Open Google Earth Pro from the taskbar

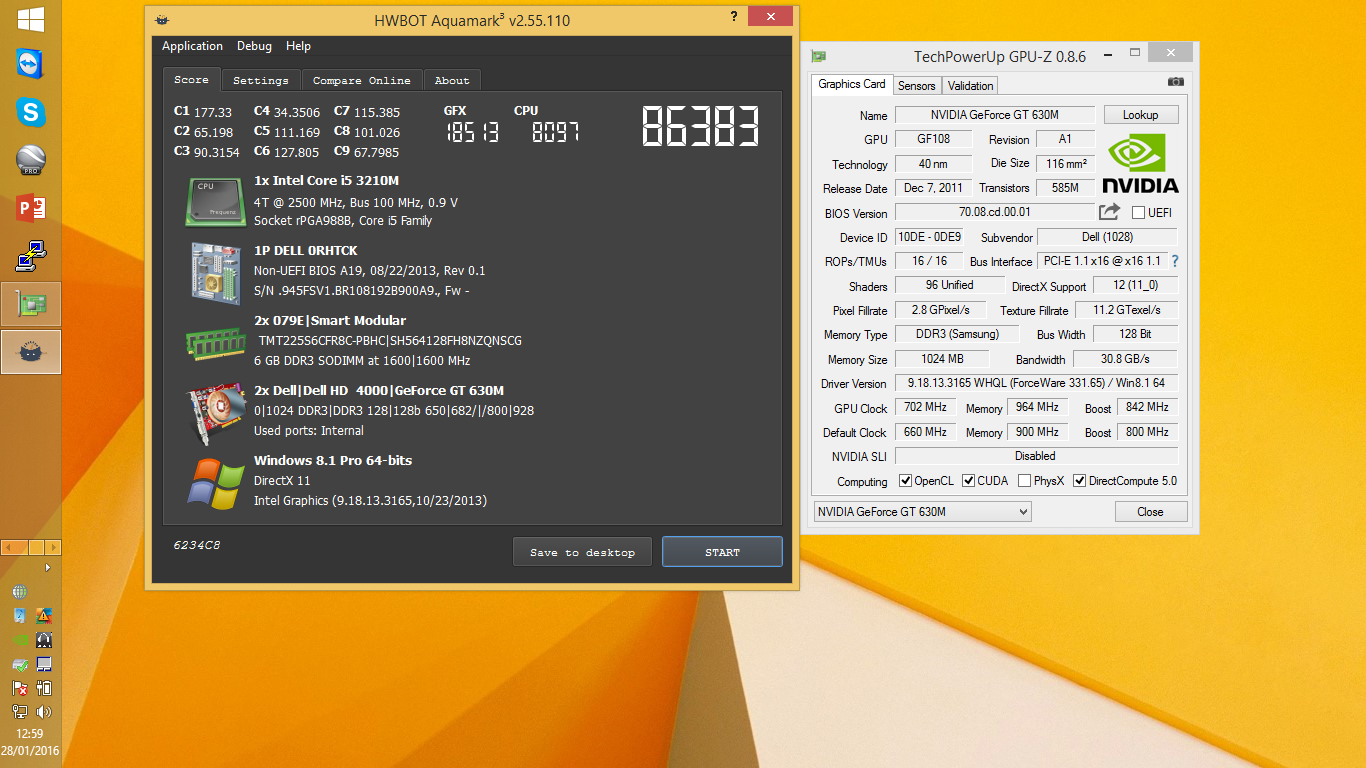[x=31, y=160]
